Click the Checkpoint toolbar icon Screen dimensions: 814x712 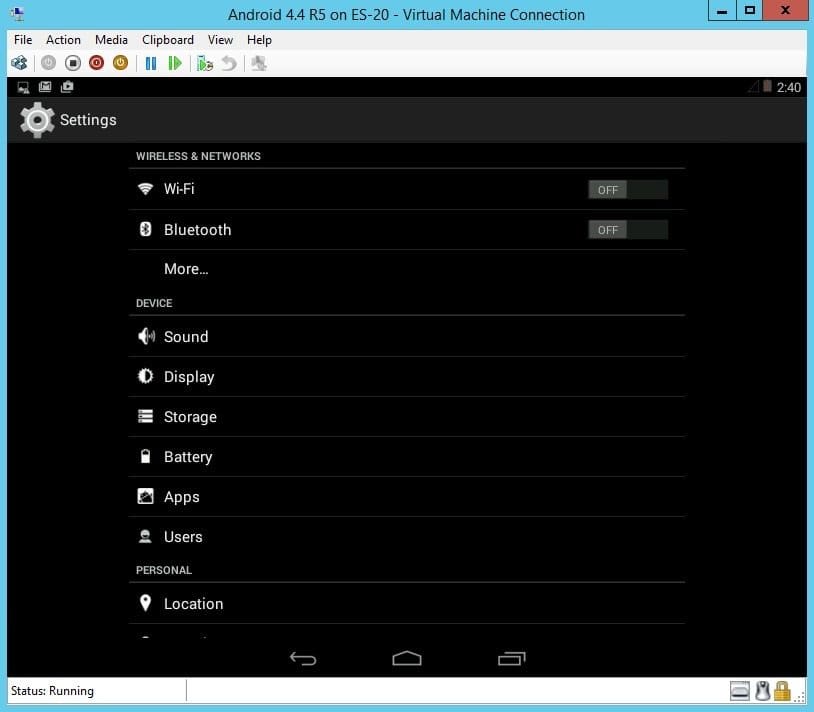205,63
